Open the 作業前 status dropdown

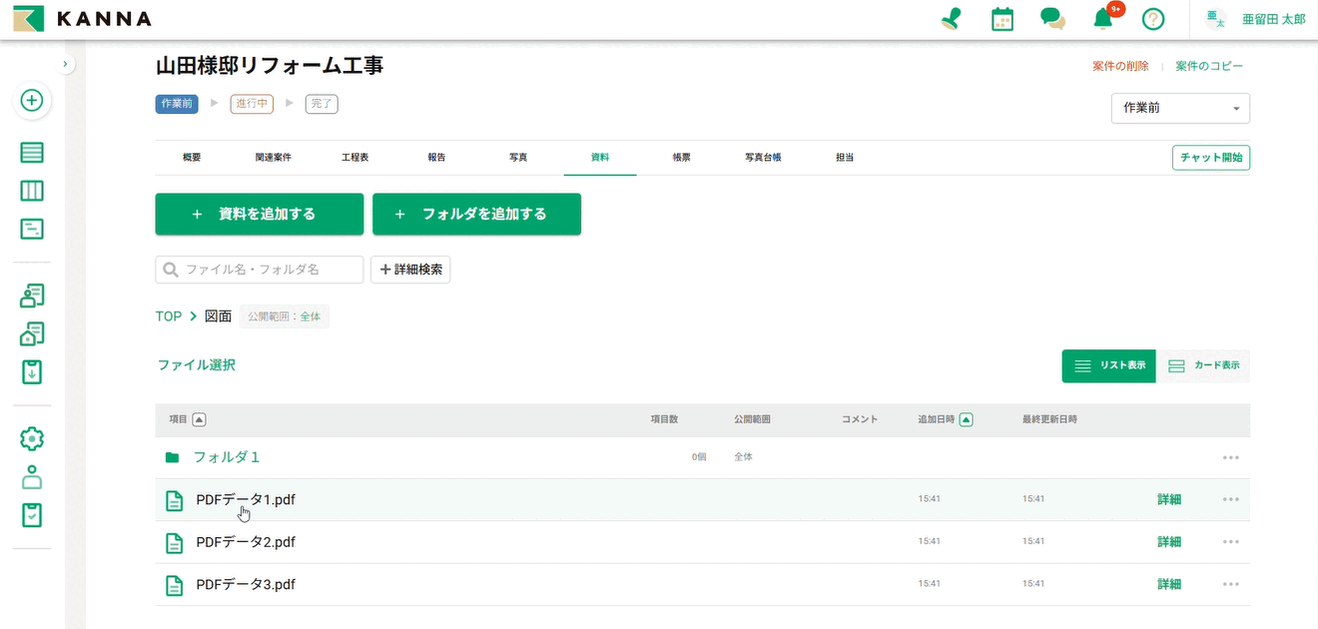1180,108
